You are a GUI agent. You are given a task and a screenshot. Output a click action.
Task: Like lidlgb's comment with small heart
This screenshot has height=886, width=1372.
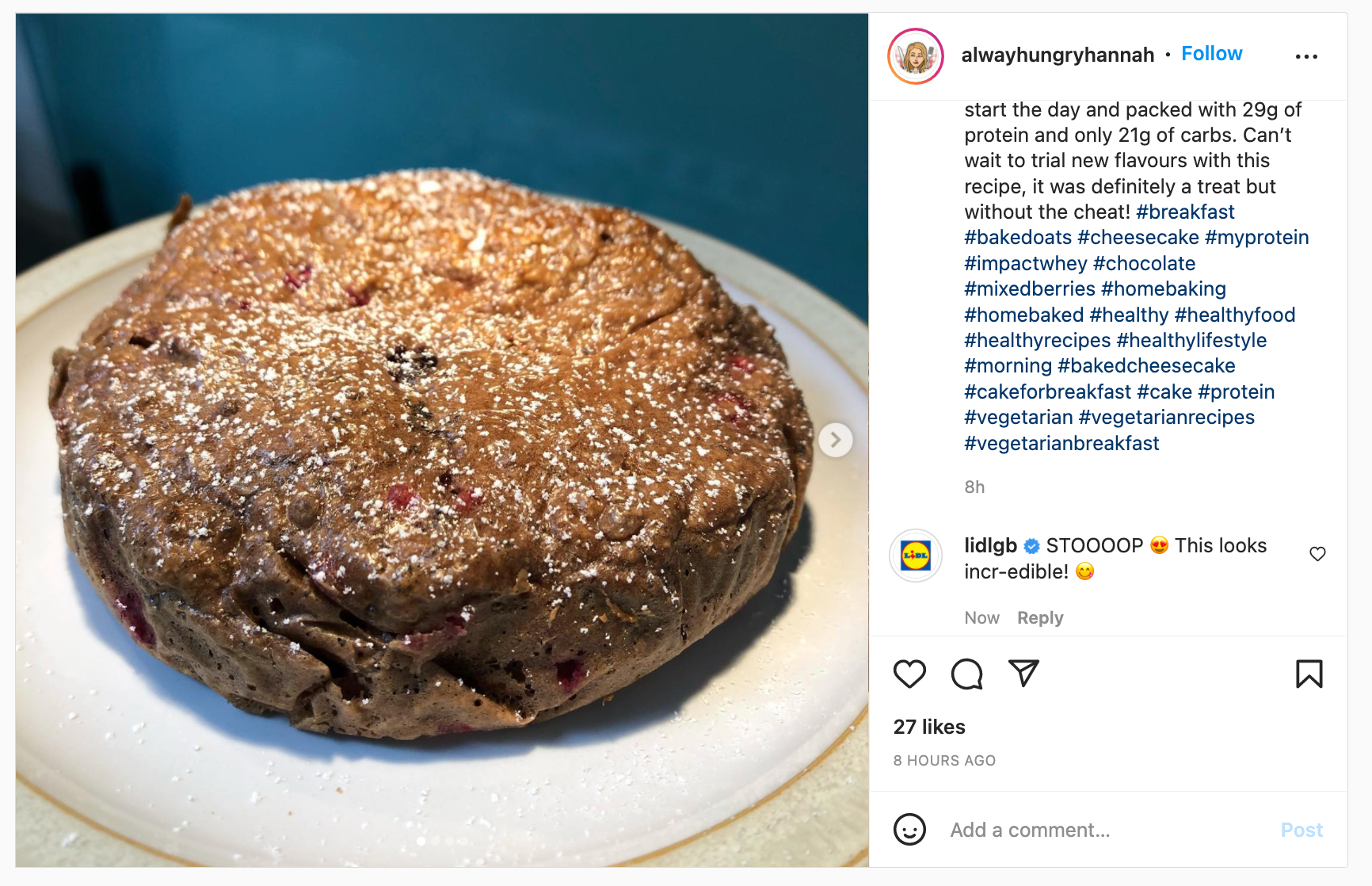[x=1317, y=554]
